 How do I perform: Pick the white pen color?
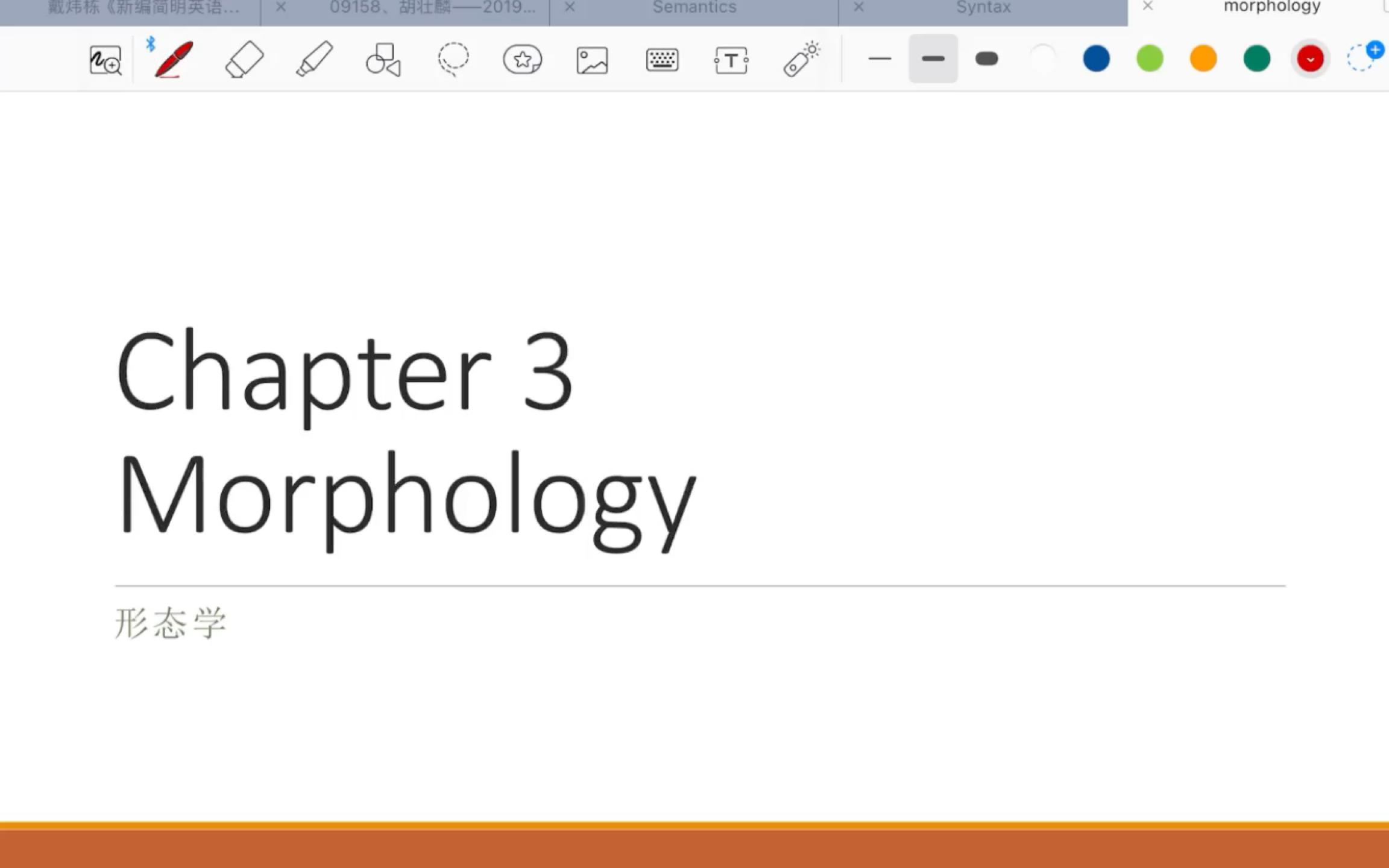click(x=1043, y=58)
